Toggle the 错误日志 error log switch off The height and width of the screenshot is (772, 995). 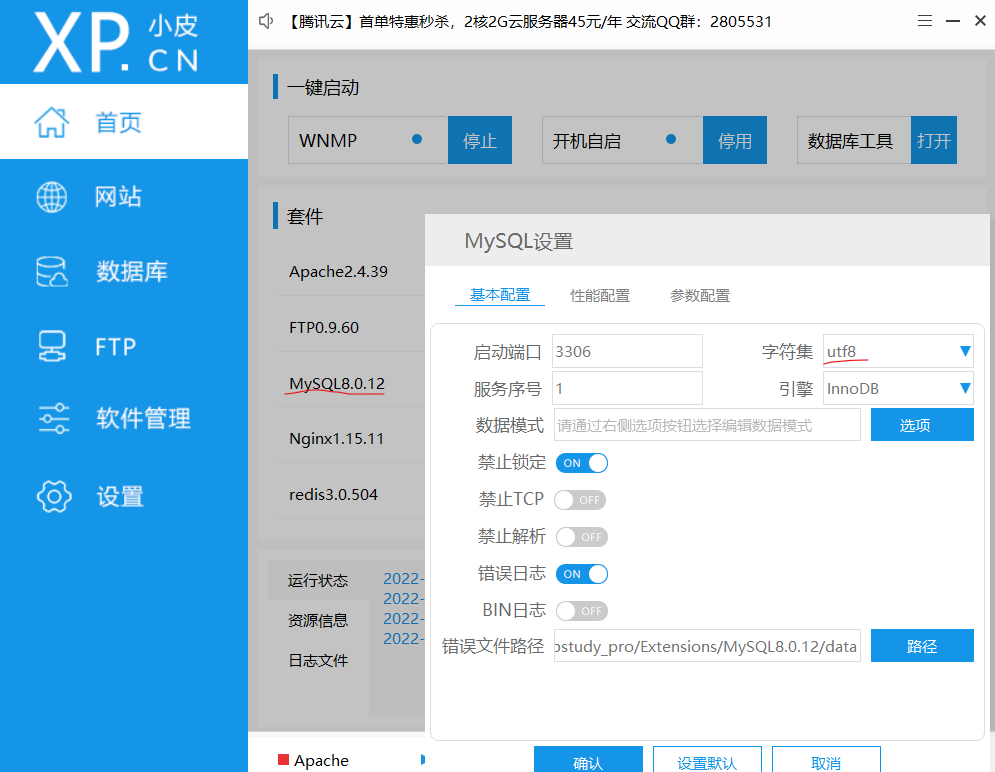pyautogui.click(x=581, y=573)
